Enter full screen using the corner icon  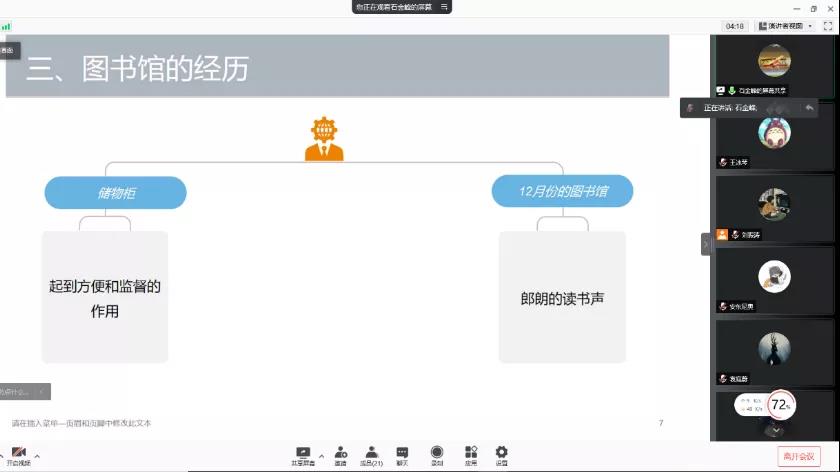[826, 25]
